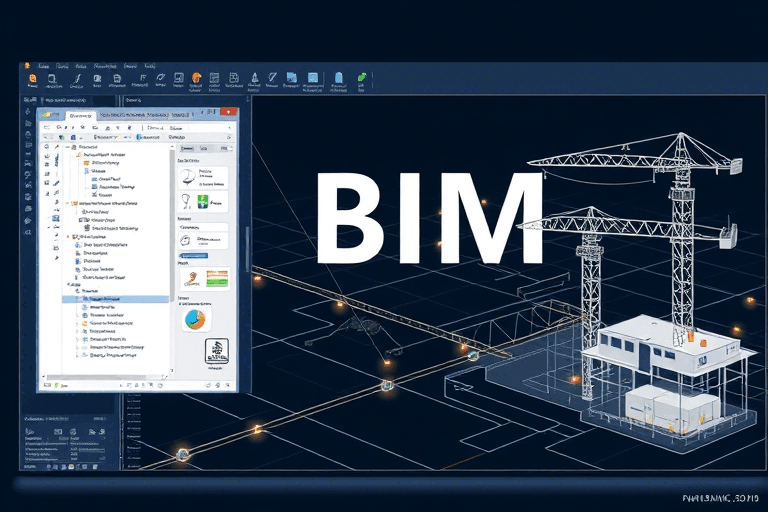Collapse the second folder group in the tree
Viewport: 768px width, 512px height.
(x=69, y=203)
